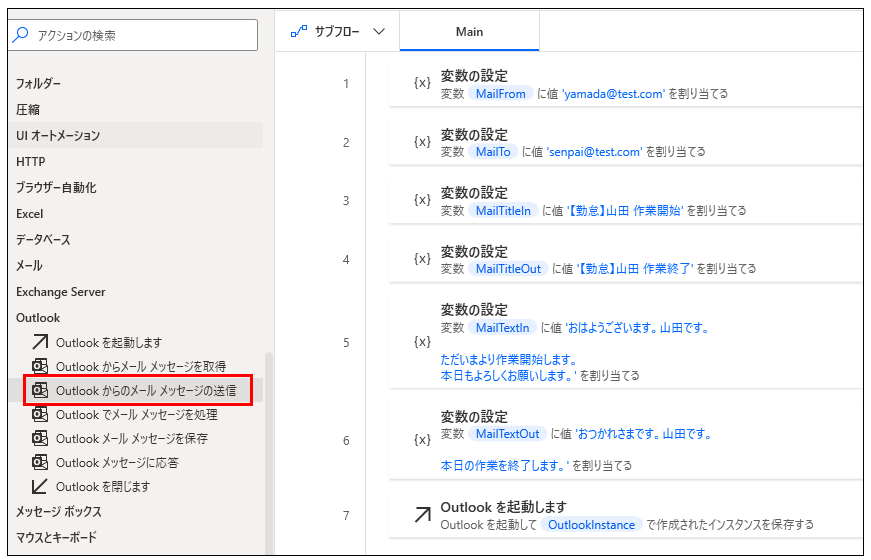
Task: Expand the データベース action group
Action: (43, 240)
